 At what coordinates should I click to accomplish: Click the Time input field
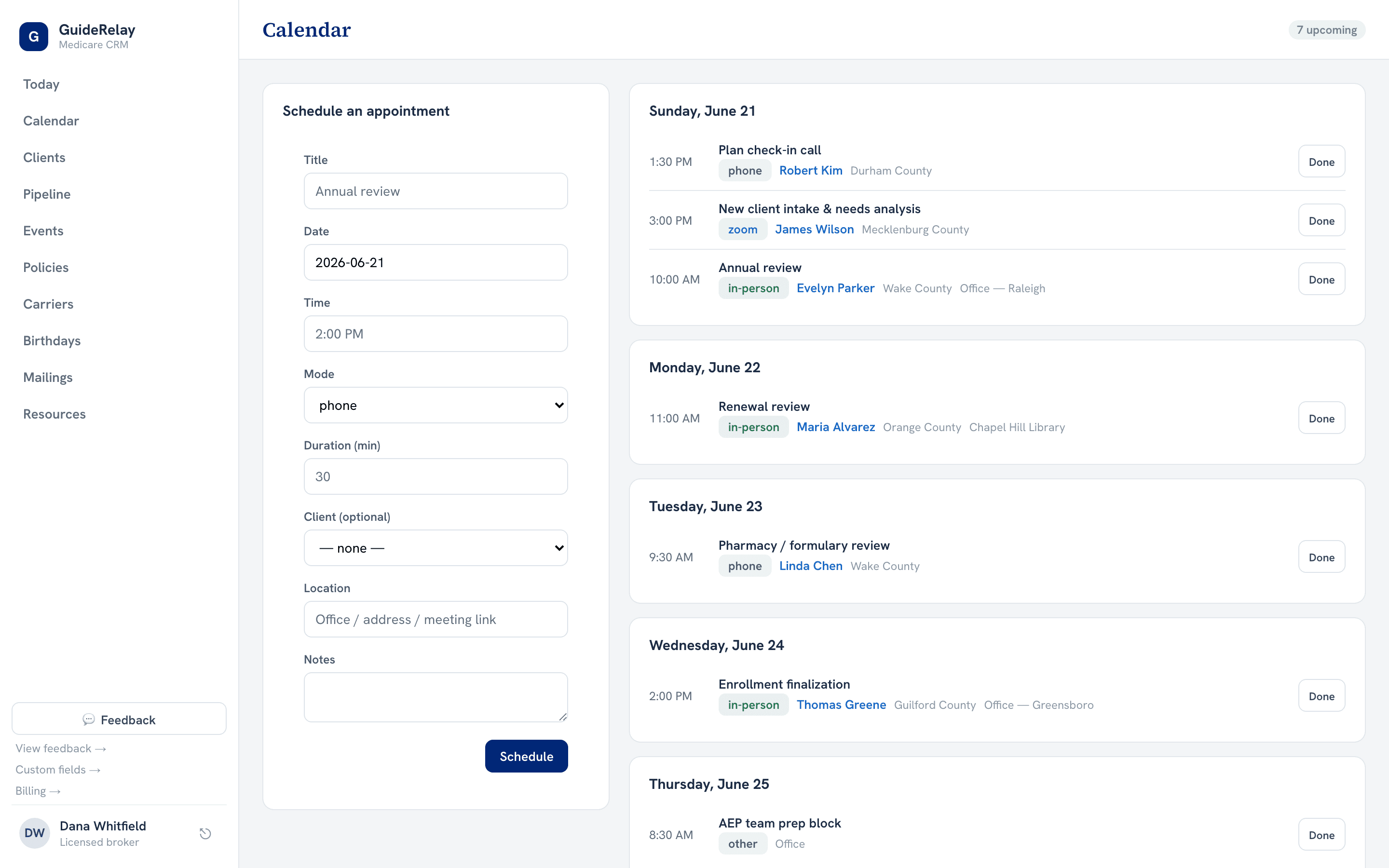(436, 334)
